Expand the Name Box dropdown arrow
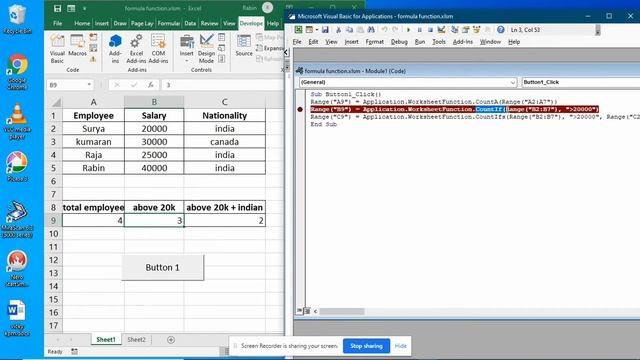The image size is (640, 360). point(89,84)
